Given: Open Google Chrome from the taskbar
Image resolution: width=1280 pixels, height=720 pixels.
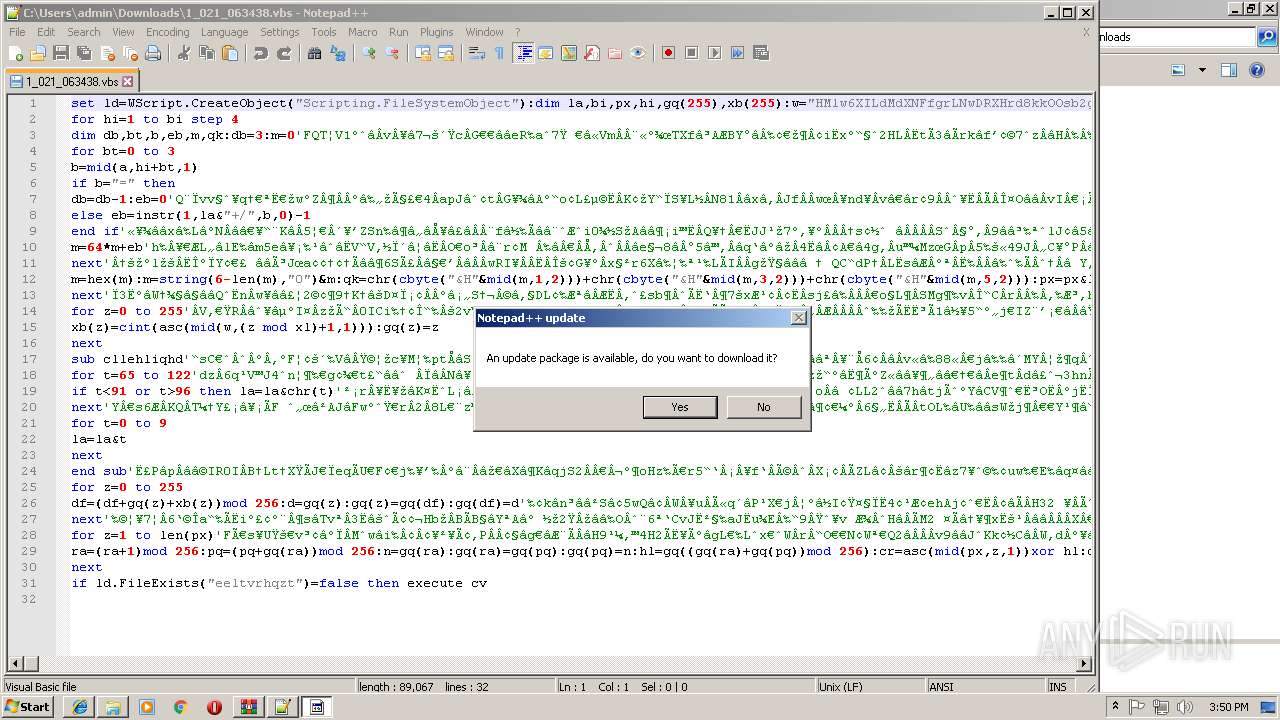Looking at the screenshot, I should 180,707.
